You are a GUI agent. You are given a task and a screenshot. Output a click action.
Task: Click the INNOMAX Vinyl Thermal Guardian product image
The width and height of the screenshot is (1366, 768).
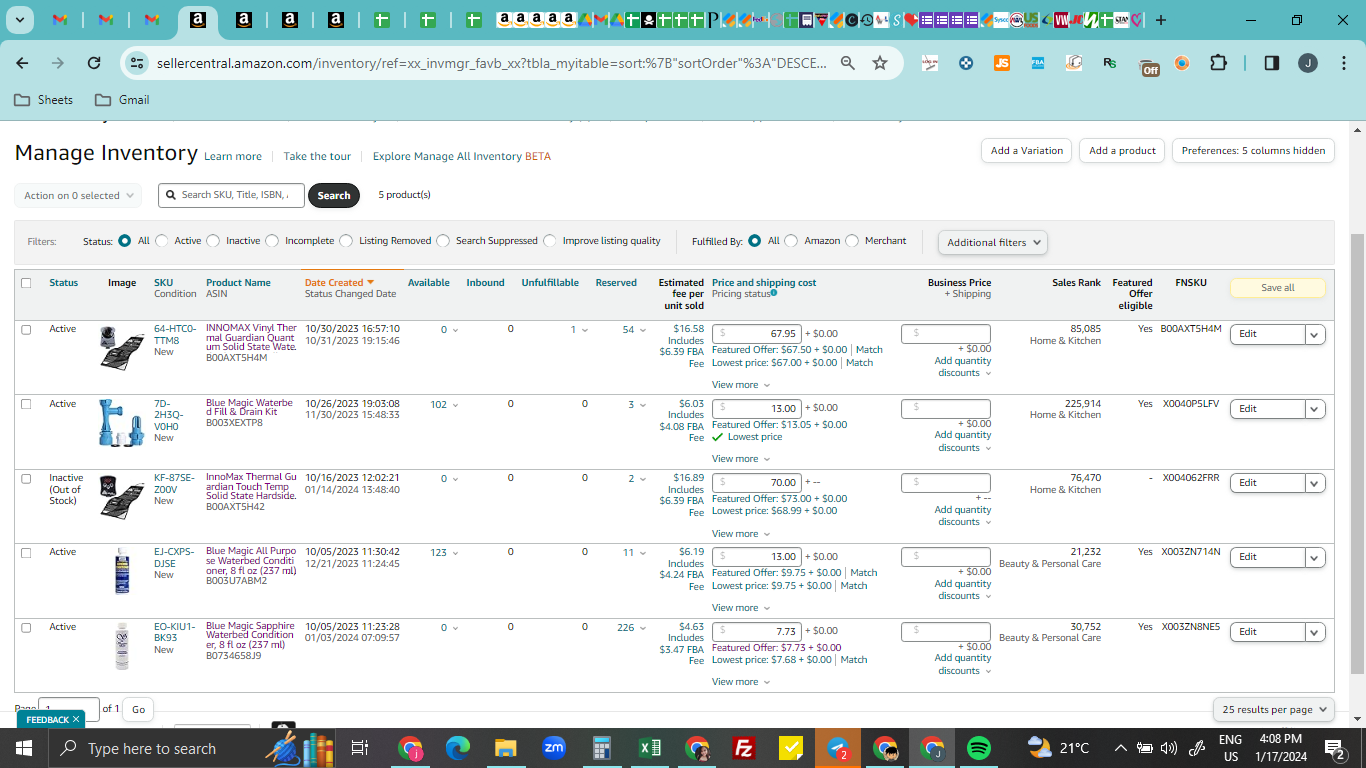[122, 349]
